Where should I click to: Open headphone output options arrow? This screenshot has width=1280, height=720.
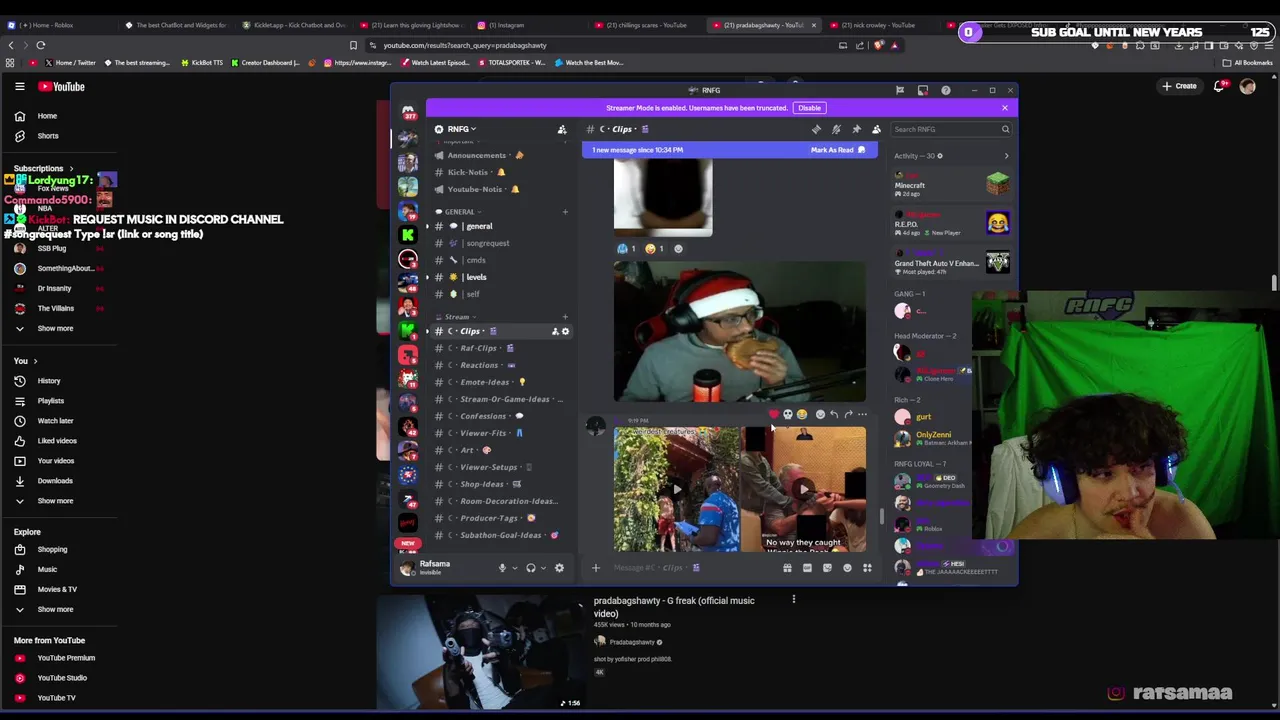[x=543, y=568]
